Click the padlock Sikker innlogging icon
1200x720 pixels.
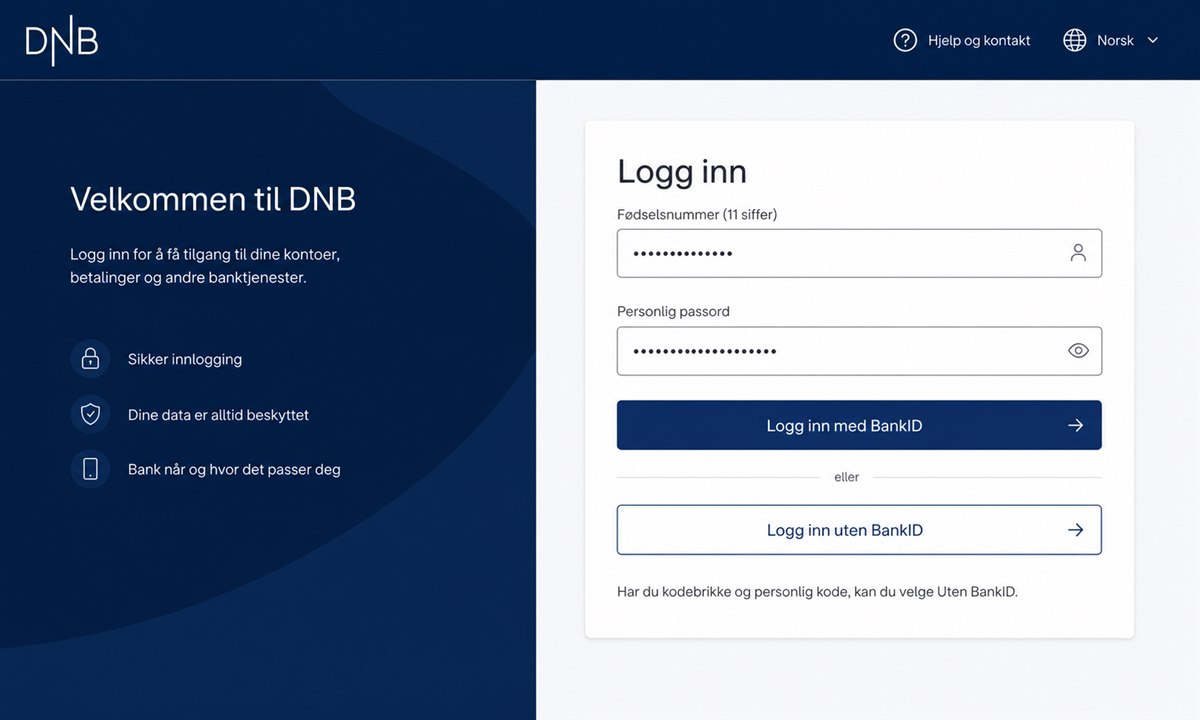click(x=90, y=358)
